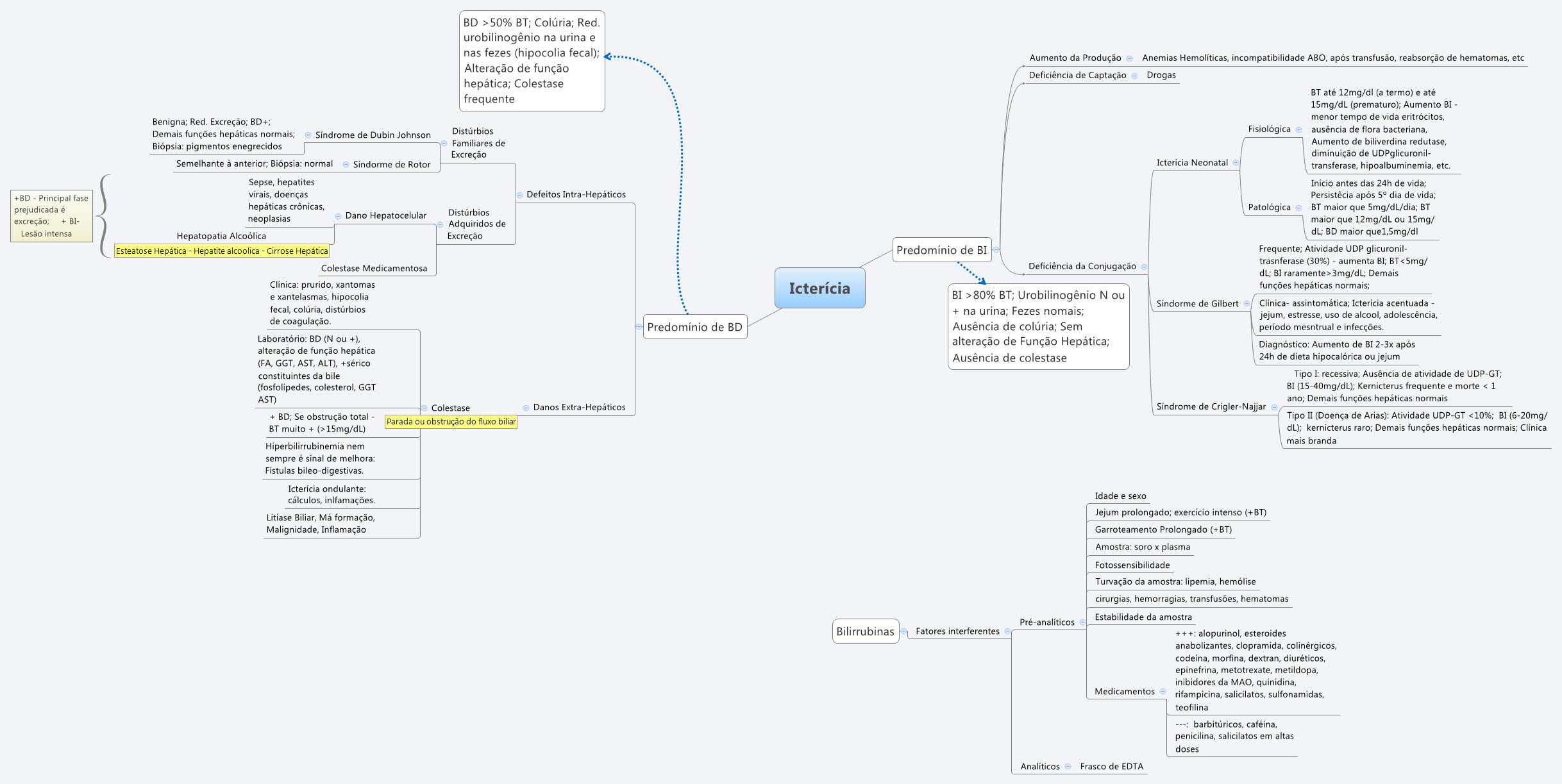Collapse the Predomínio de BI branch
1562x784 pixels.
995,251
